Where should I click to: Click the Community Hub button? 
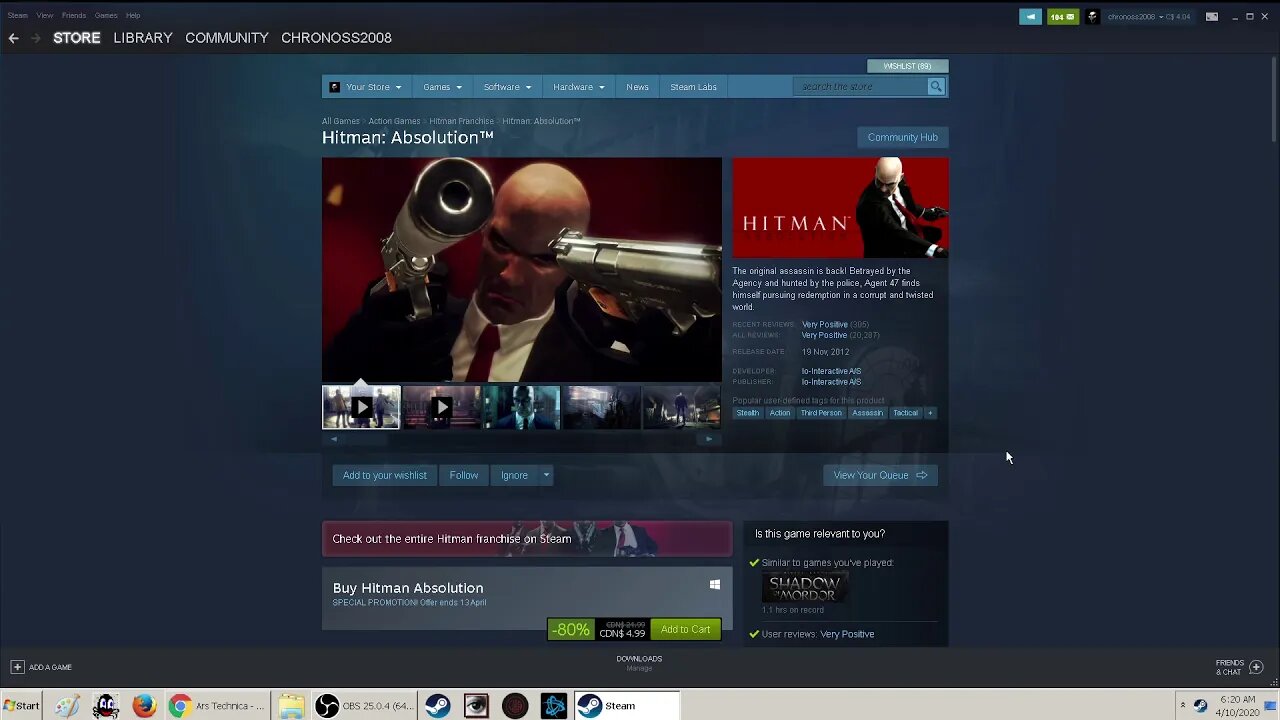tap(903, 137)
